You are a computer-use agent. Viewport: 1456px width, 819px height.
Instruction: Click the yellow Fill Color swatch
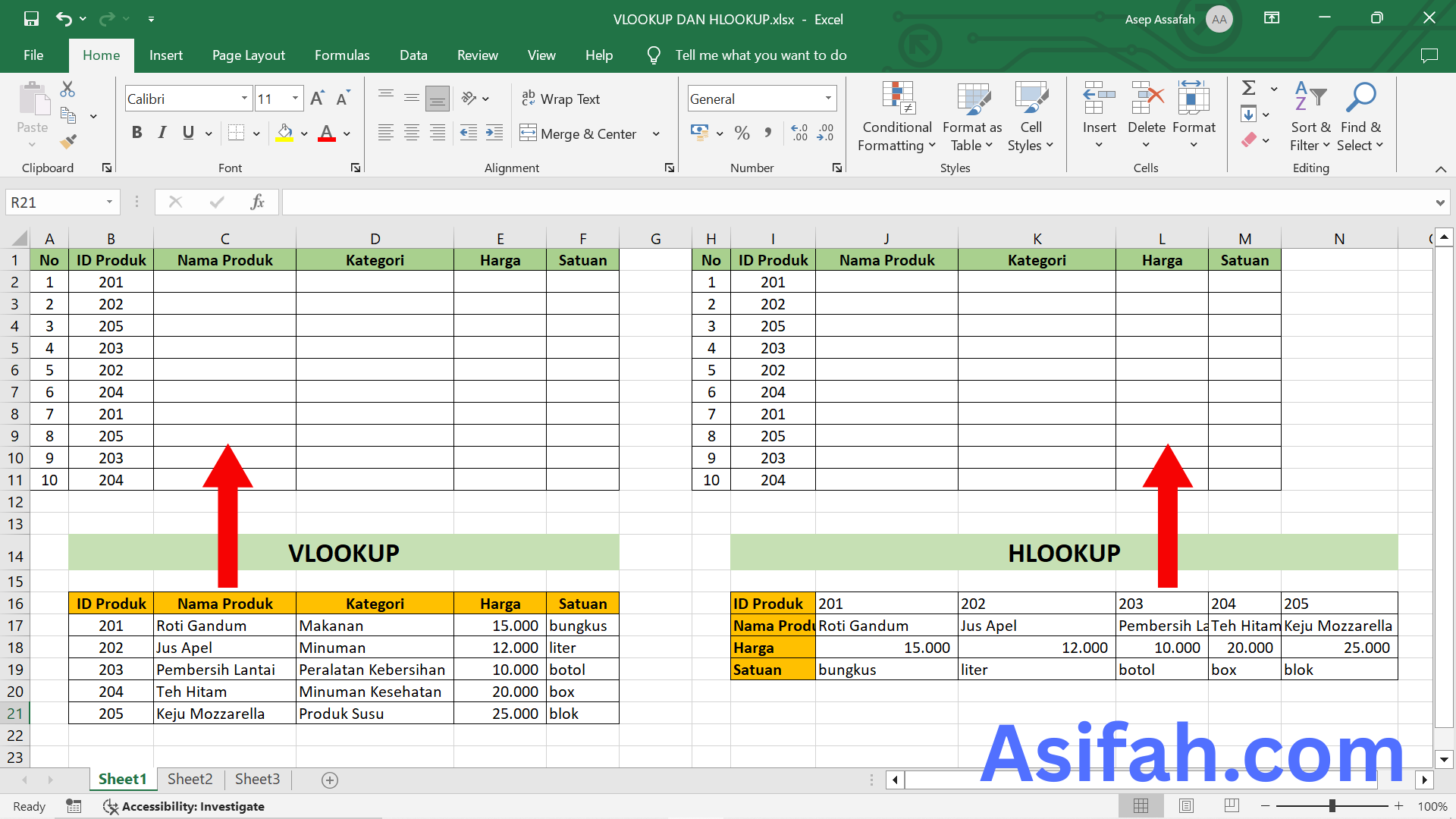click(285, 134)
